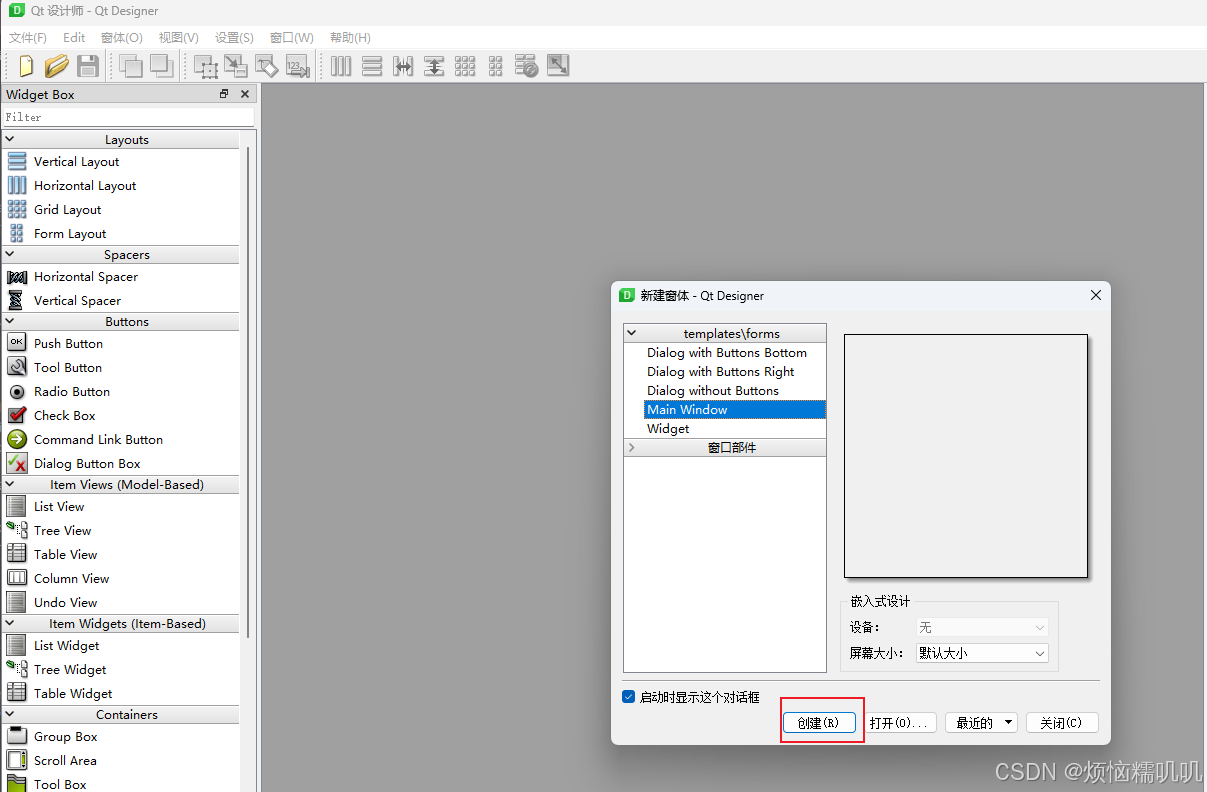Click the Open Form toolbar icon
This screenshot has height=792, width=1207.
[x=56, y=65]
